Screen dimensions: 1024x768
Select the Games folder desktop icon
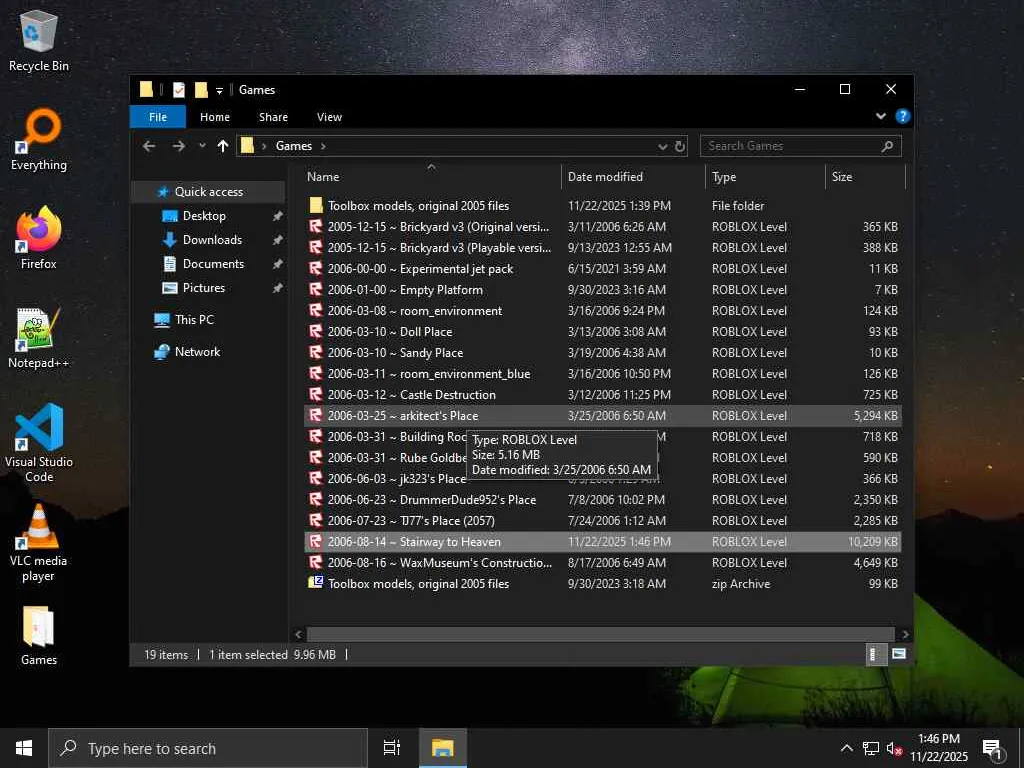coord(39,636)
